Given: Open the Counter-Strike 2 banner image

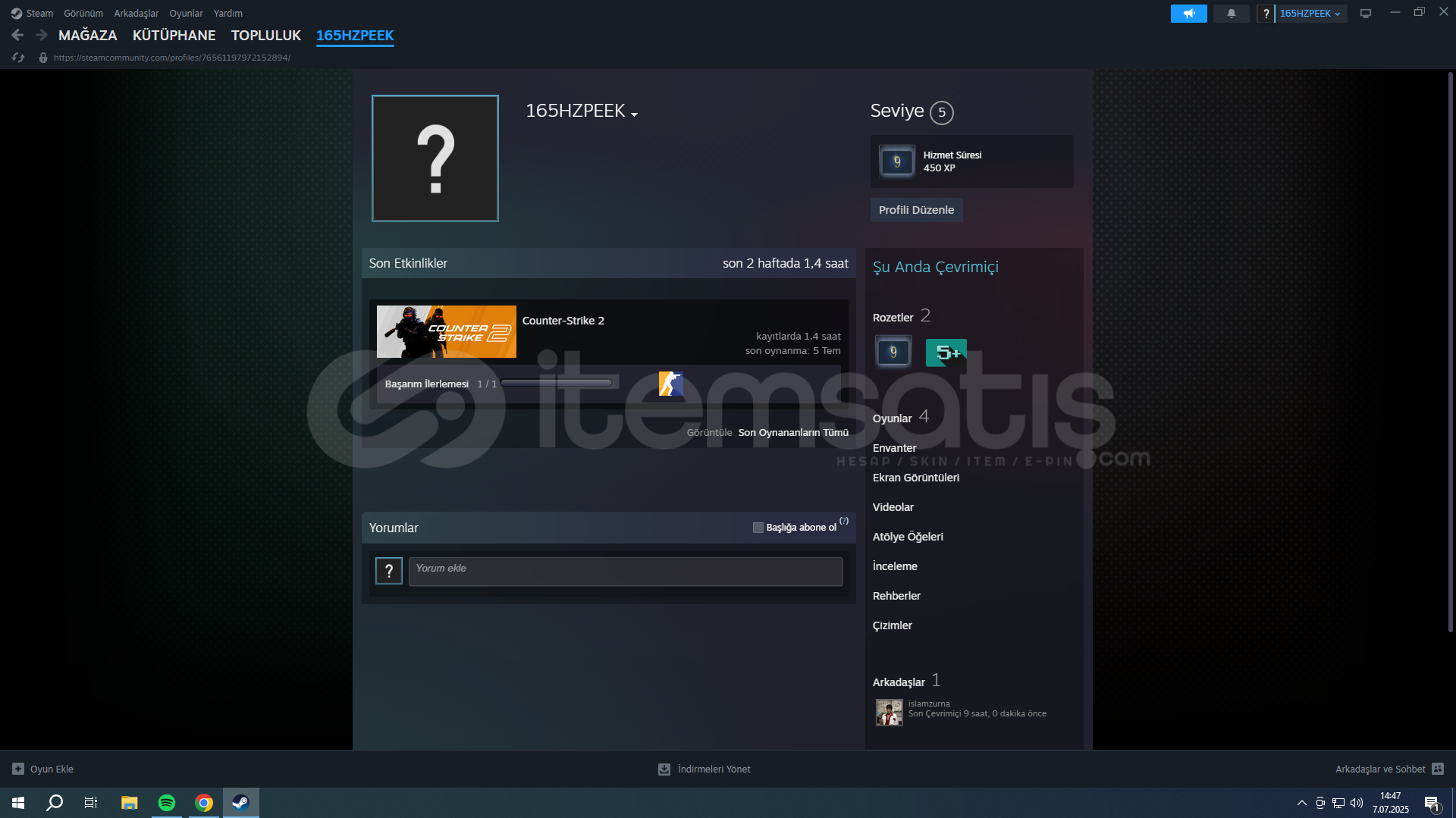Looking at the screenshot, I should (447, 332).
